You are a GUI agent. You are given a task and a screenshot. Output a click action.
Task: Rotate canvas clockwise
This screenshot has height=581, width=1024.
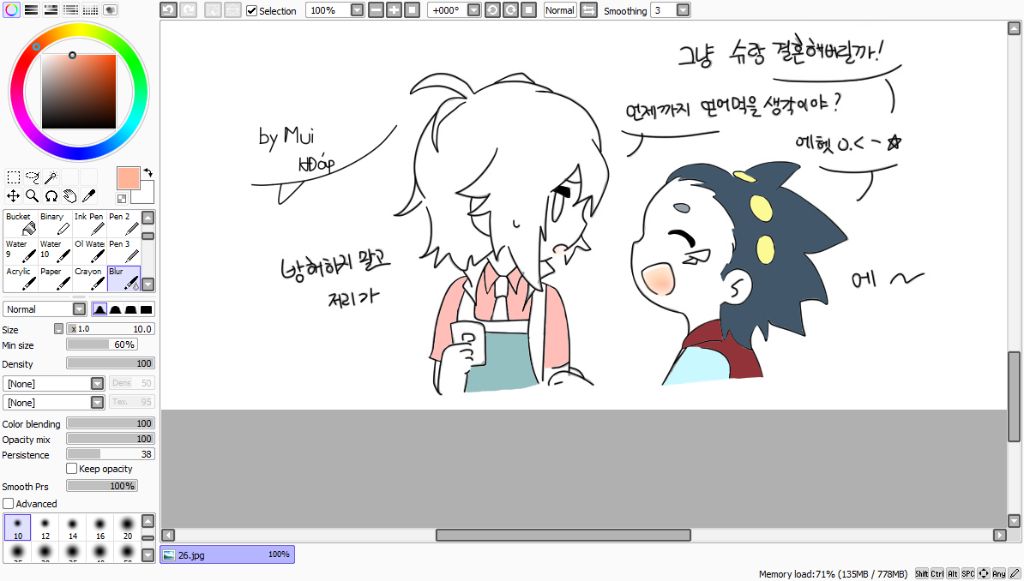(511, 10)
